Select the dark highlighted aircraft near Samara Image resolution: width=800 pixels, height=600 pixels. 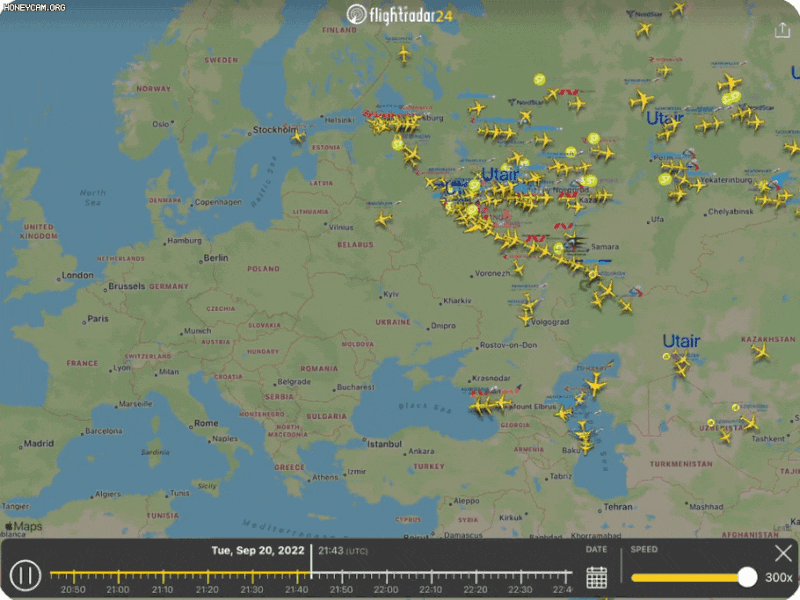click(x=574, y=243)
